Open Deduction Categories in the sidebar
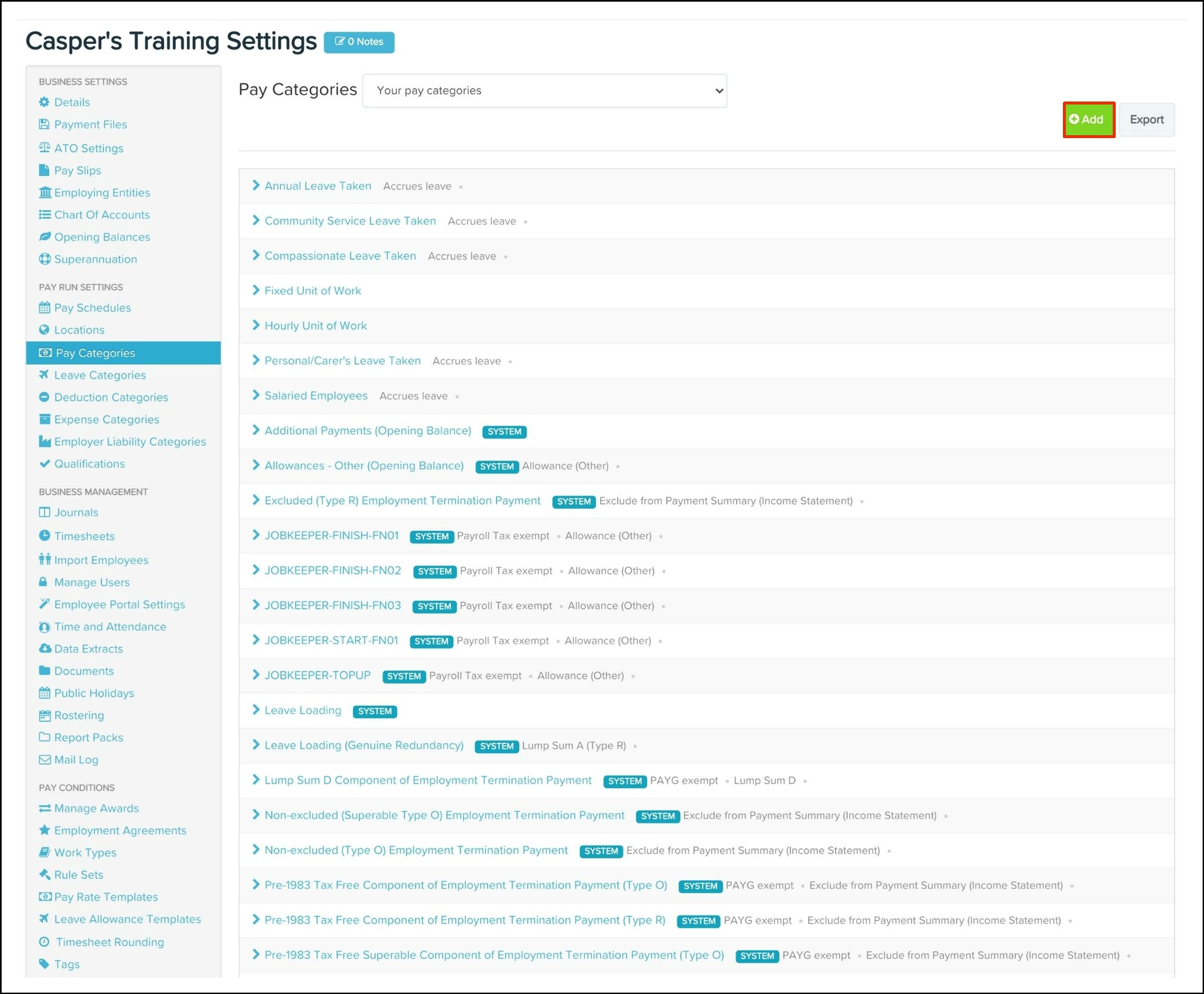Viewport: 1204px width, 994px height. point(111,397)
